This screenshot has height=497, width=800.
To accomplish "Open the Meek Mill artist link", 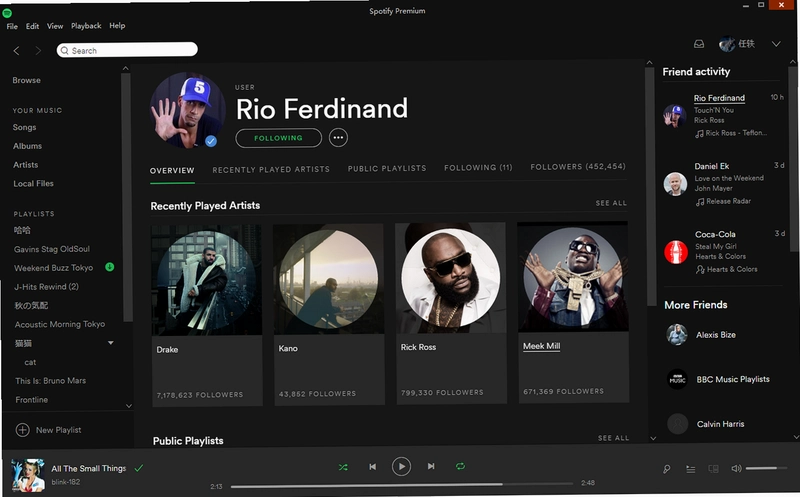I will coord(541,346).
